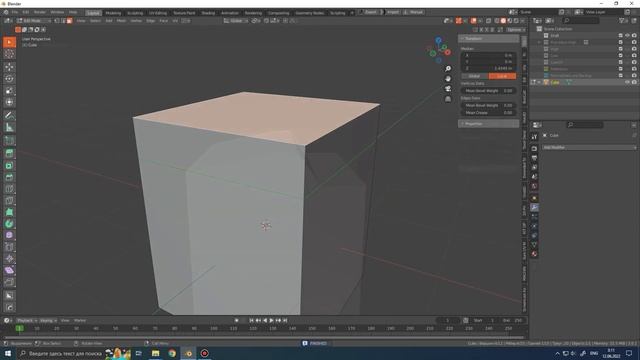Select the Move tool
Image resolution: width=640 pixels, height=360 pixels.
tap(9, 67)
